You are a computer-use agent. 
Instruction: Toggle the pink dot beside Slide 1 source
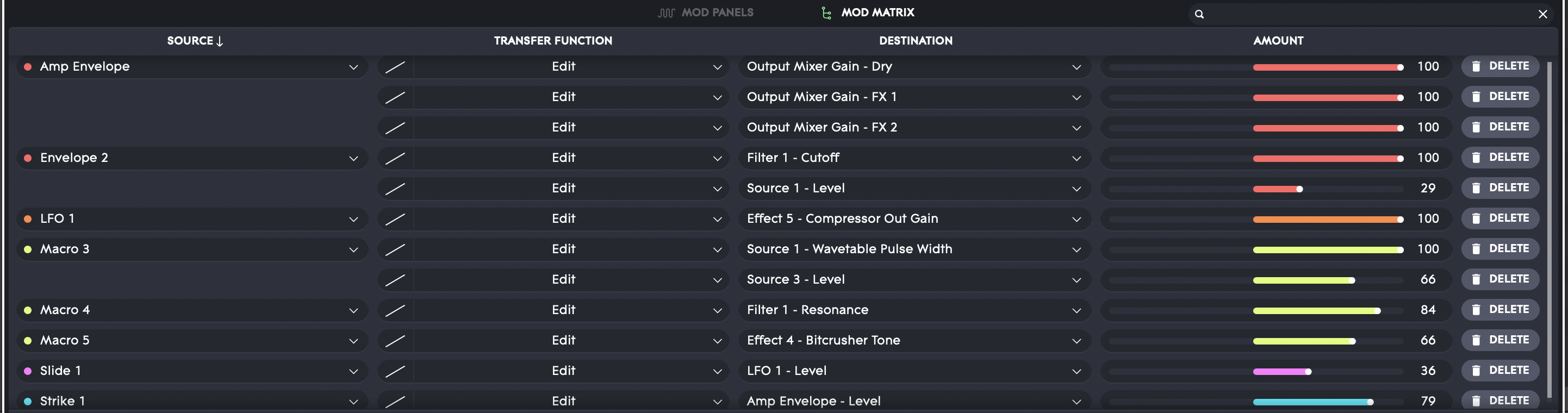point(27,371)
